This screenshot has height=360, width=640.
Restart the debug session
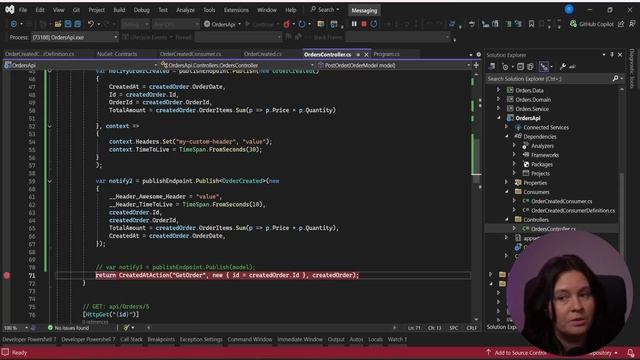[374, 24]
